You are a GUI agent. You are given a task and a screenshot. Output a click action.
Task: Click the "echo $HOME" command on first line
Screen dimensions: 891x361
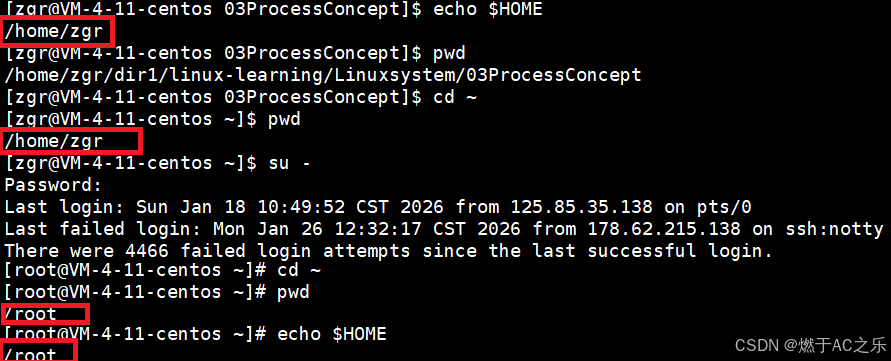488,10
